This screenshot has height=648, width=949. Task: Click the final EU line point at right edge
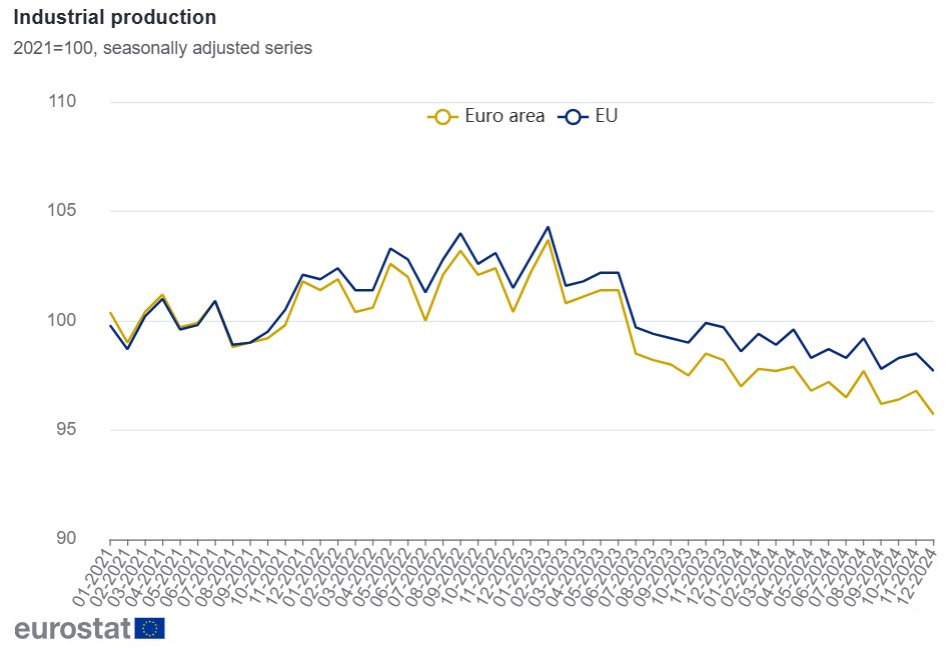click(933, 370)
